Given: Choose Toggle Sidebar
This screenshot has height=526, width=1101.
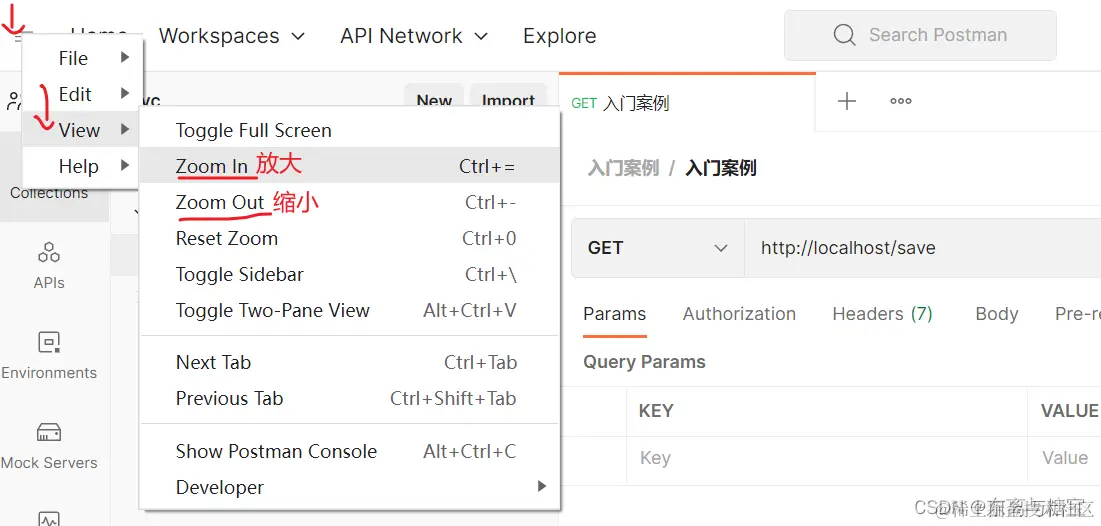Looking at the screenshot, I should point(350,275).
